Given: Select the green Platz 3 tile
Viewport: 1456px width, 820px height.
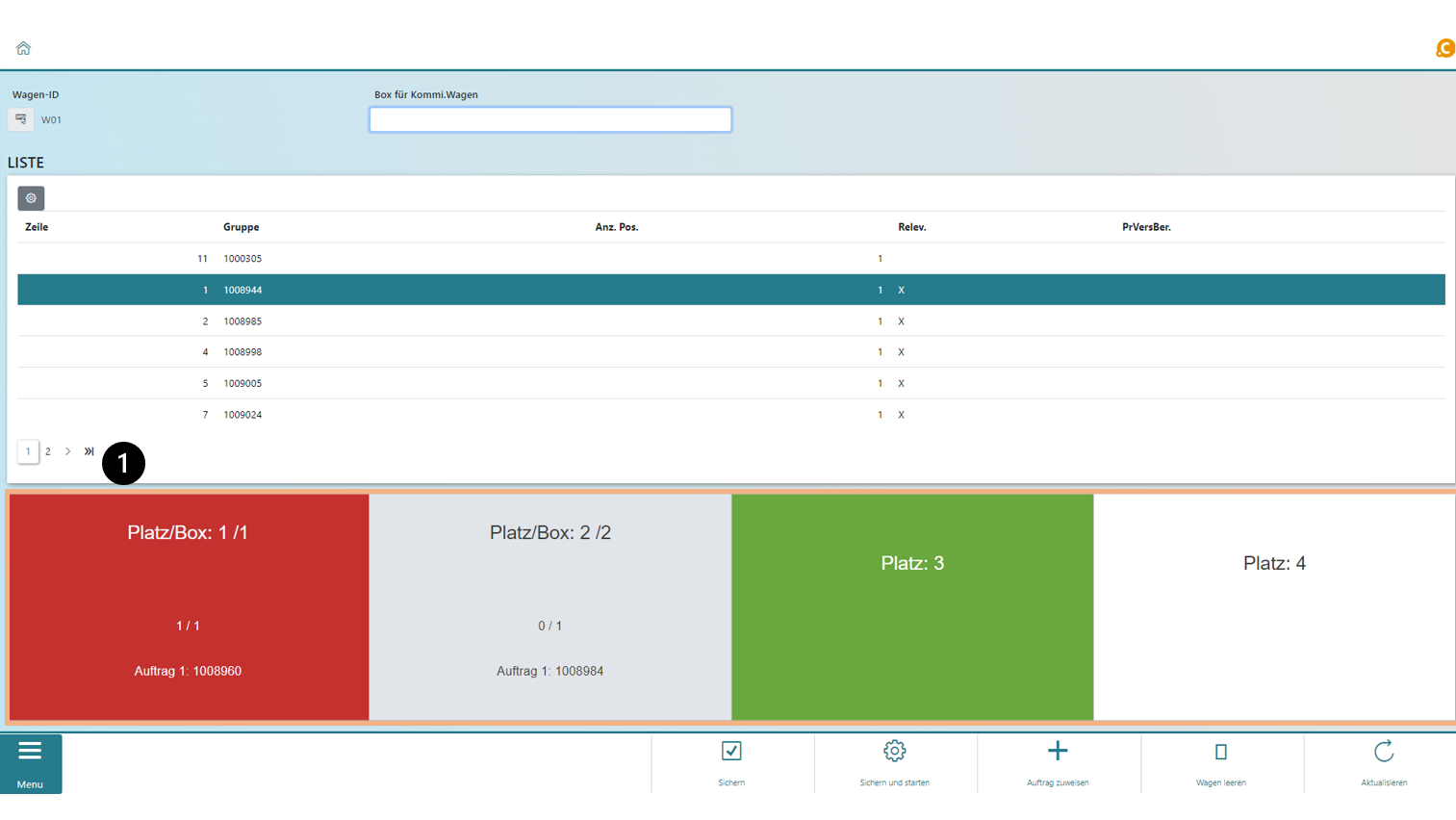Looking at the screenshot, I should (912, 606).
